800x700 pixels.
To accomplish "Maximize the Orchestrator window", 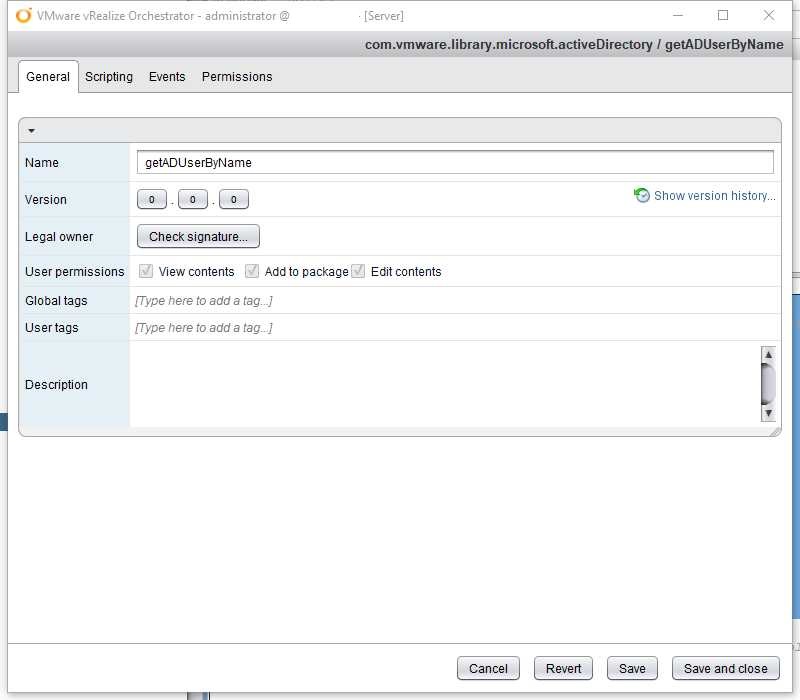I will (723, 15).
